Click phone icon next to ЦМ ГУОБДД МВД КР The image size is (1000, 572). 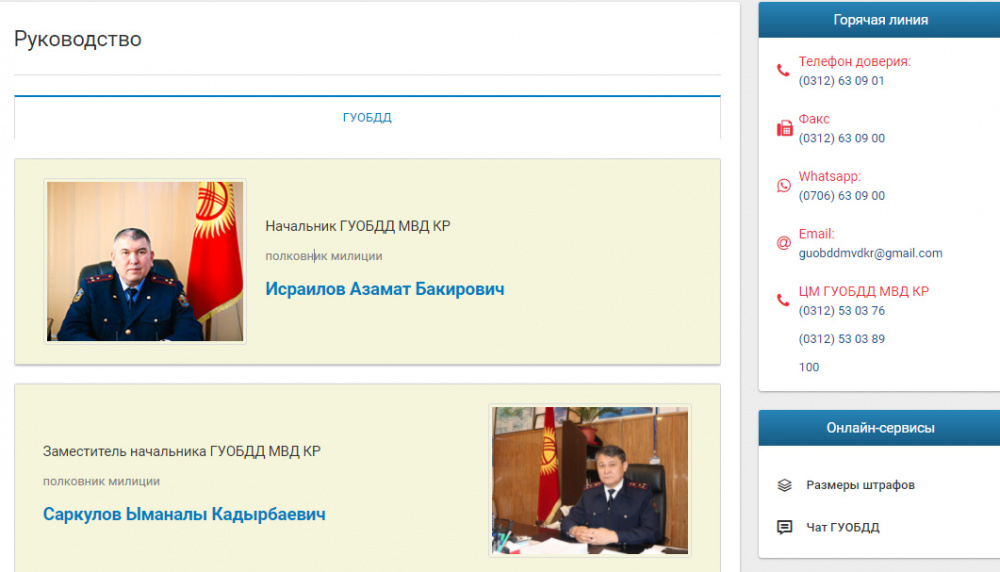pyautogui.click(x=783, y=300)
